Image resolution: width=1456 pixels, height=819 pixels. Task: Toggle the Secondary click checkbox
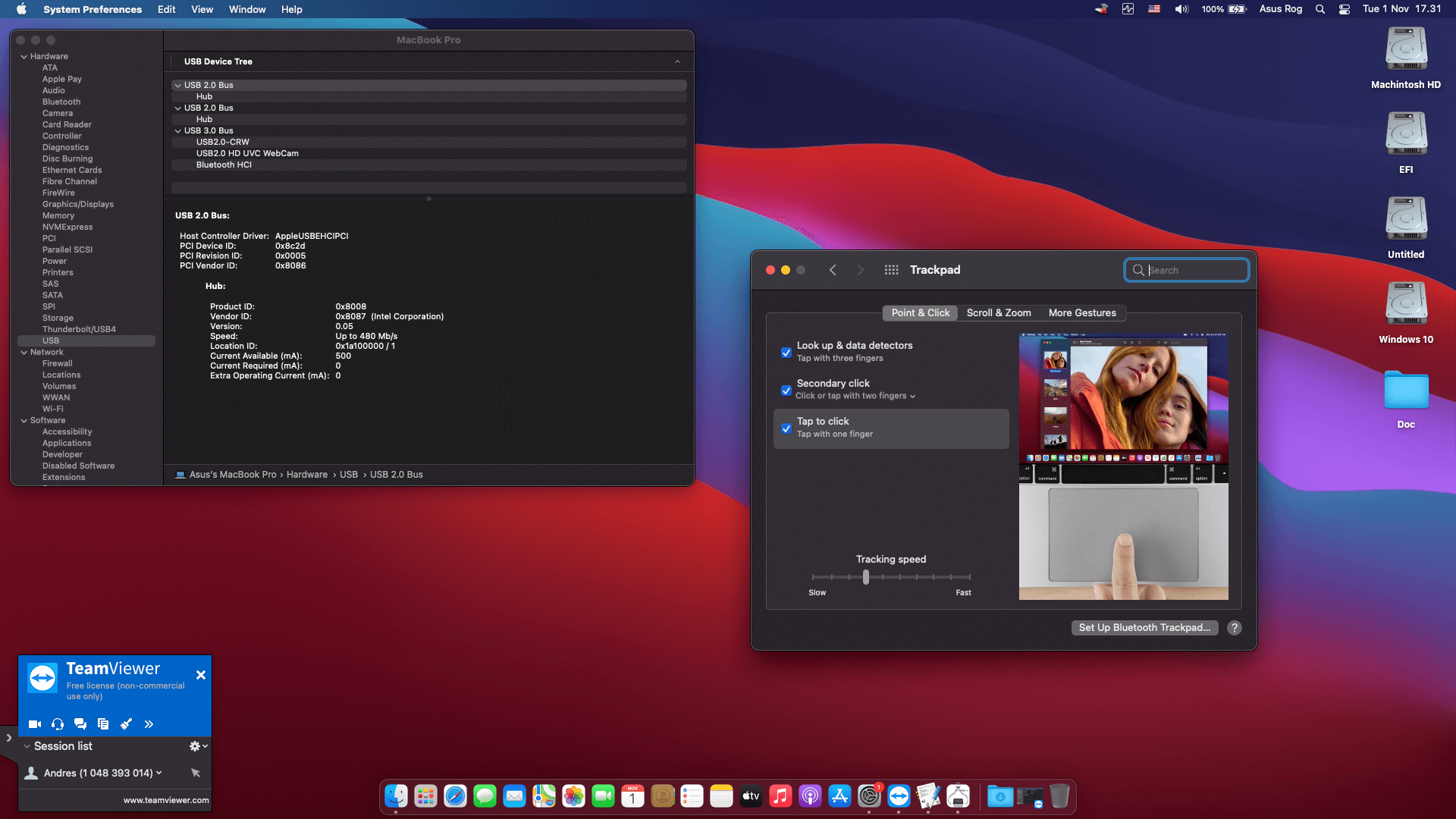[786, 391]
